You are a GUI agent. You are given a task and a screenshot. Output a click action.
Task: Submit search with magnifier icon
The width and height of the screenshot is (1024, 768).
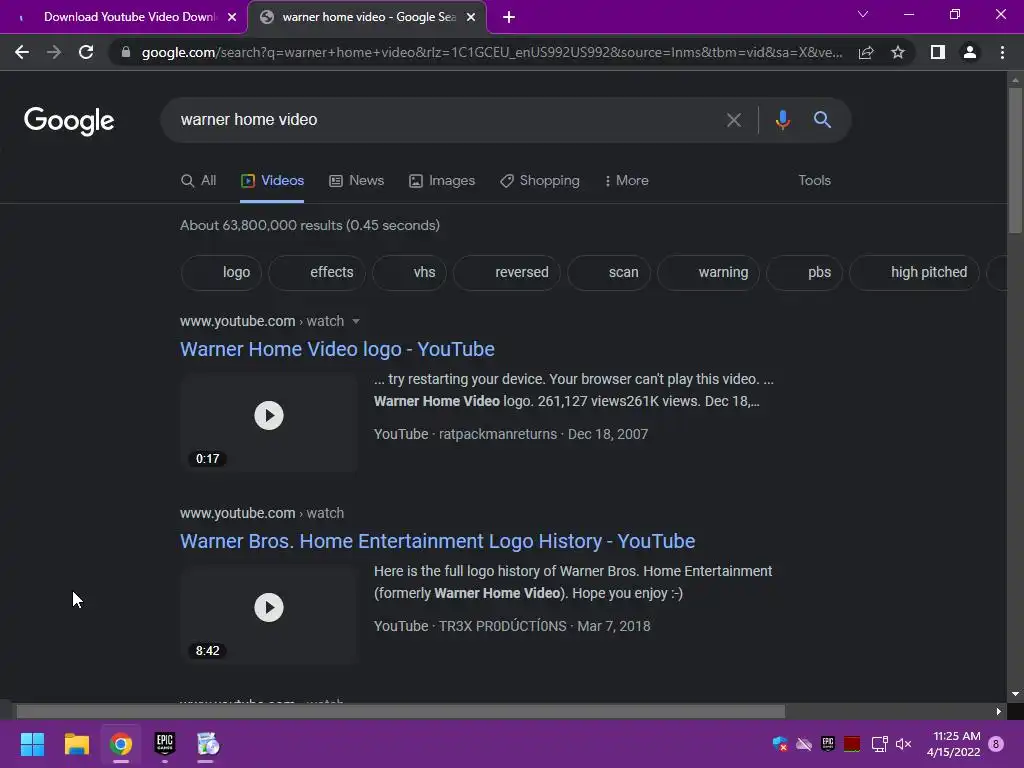822,120
